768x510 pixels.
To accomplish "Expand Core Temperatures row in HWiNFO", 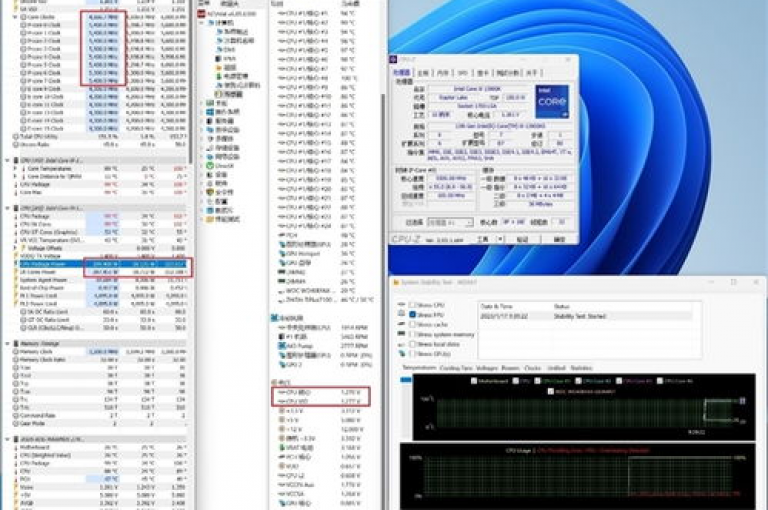I will [15, 169].
